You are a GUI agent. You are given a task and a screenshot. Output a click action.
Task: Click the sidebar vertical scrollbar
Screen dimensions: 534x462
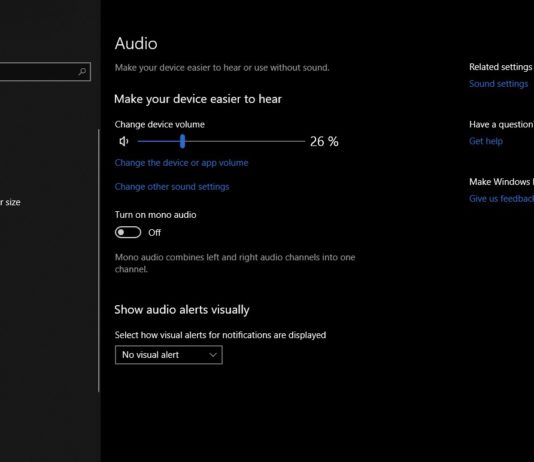pos(99,260)
